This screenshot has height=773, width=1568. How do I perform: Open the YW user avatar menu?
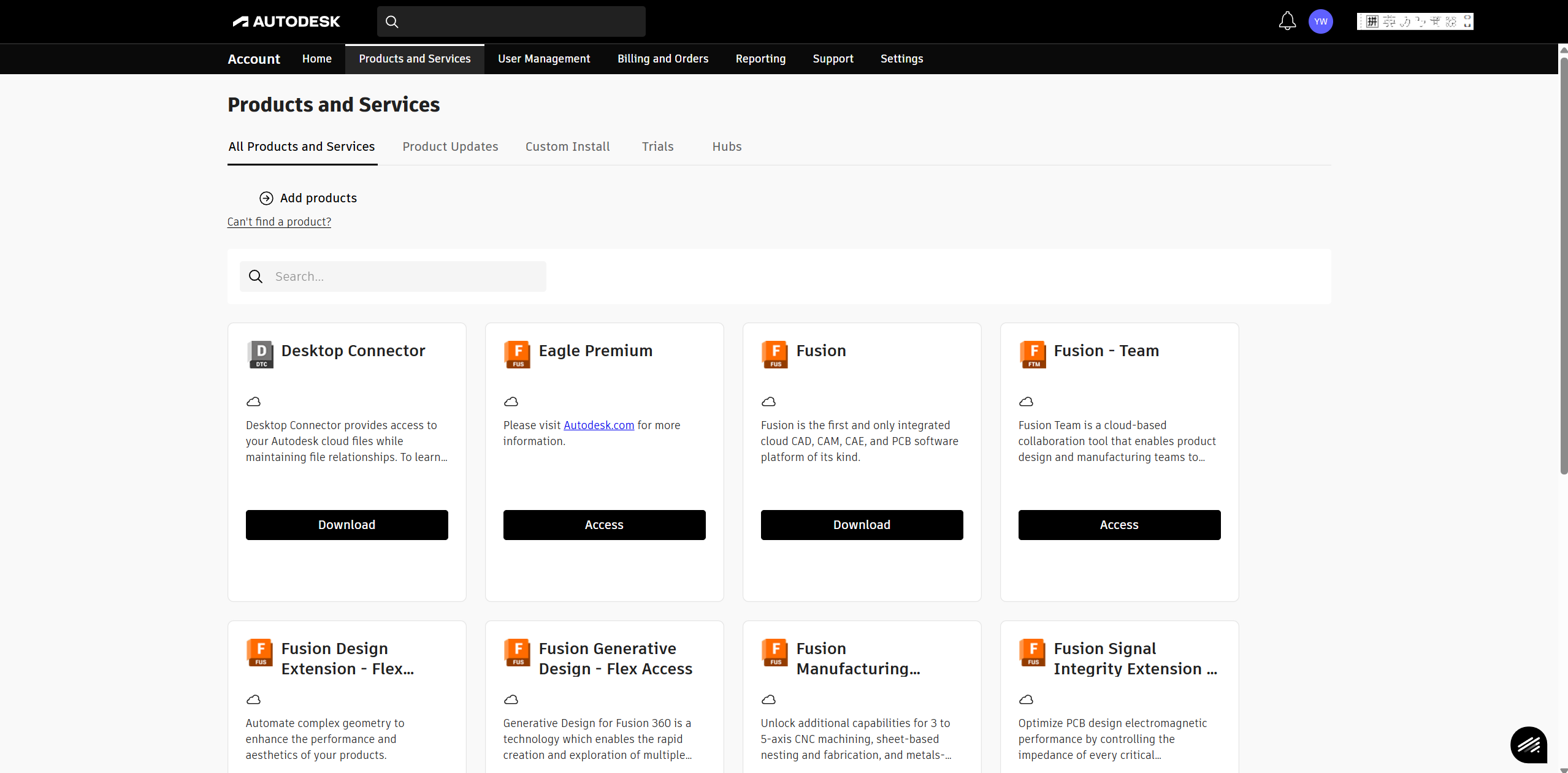click(1320, 21)
